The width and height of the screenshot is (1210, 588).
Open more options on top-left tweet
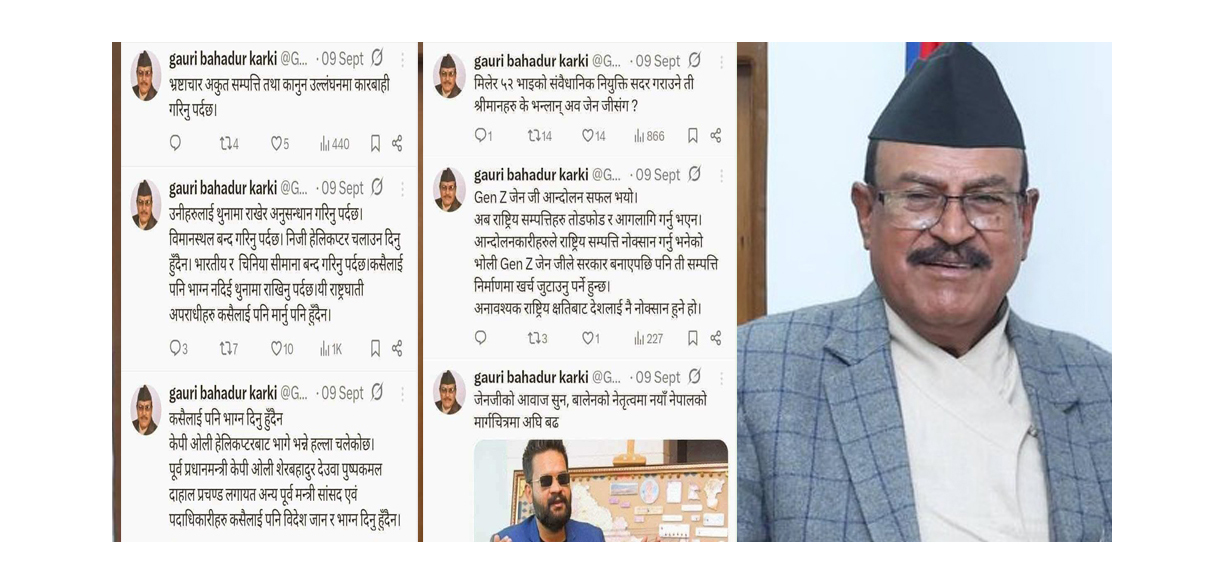403,59
